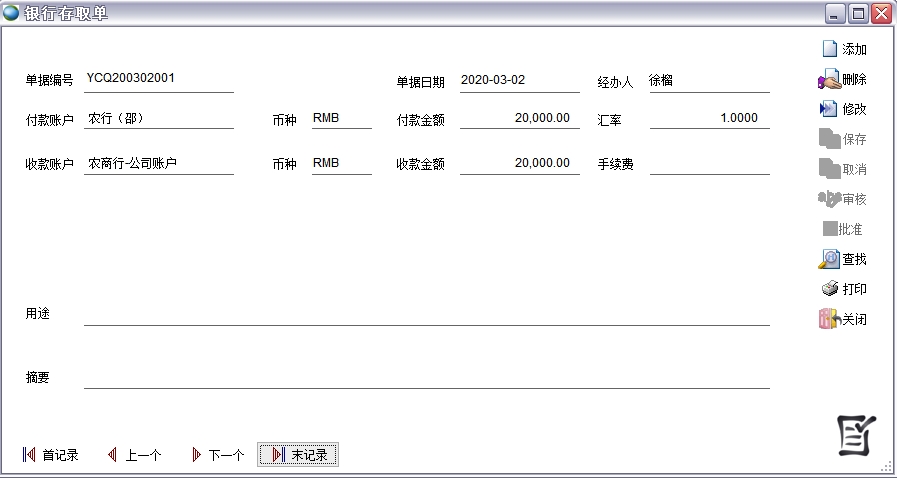This screenshot has width=897, height=478.
Task: Click the empty 手续费 (fee) field
Action: point(709,163)
